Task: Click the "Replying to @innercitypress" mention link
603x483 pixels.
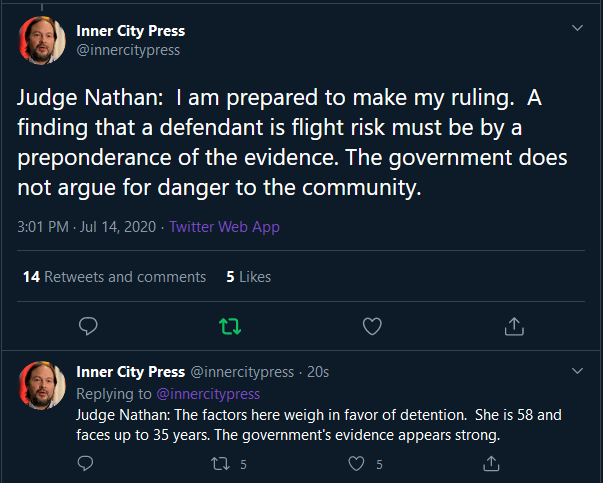Action: (x=207, y=394)
